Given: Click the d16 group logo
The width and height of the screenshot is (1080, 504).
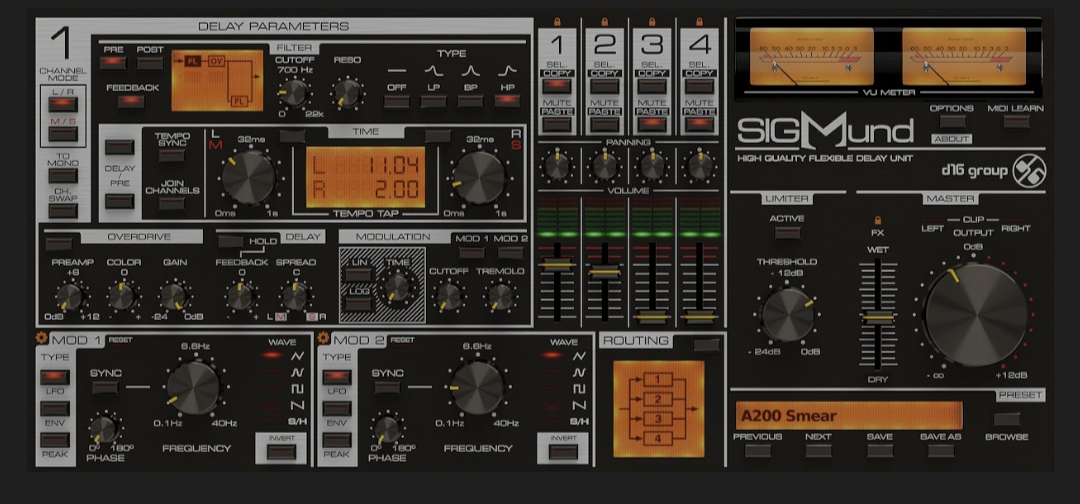Looking at the screenshot, I should 993,171.
